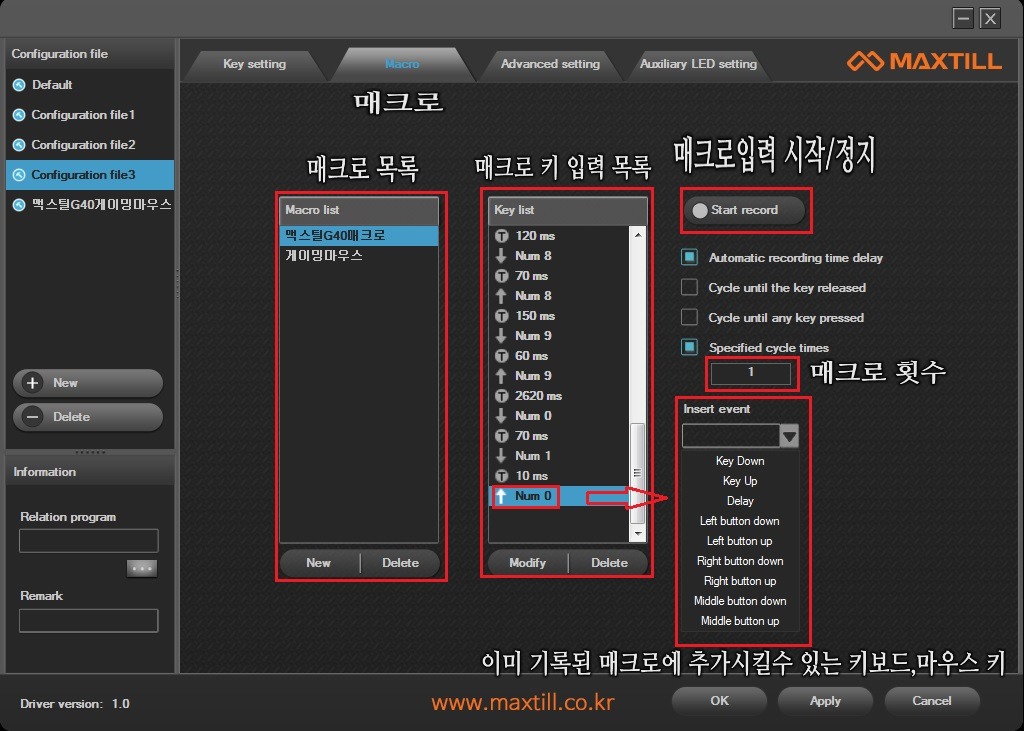Select Configuration file1 profile label
1024x731 pixels.
pos(84,115)
